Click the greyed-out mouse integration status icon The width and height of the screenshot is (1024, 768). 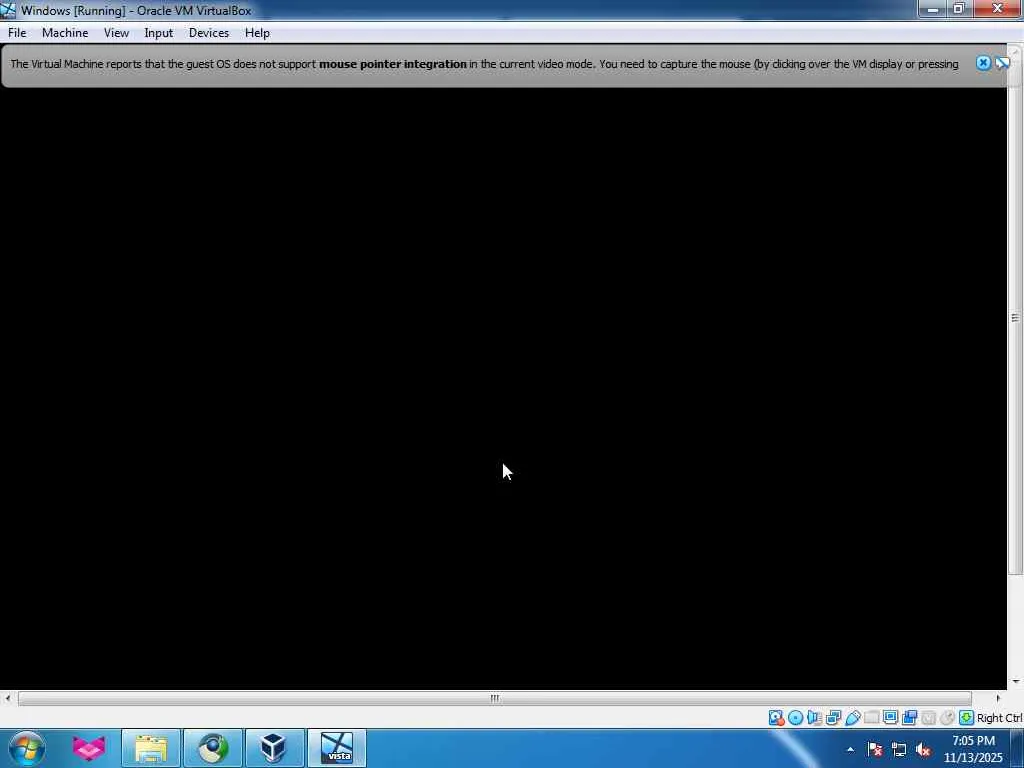point(947,718)
